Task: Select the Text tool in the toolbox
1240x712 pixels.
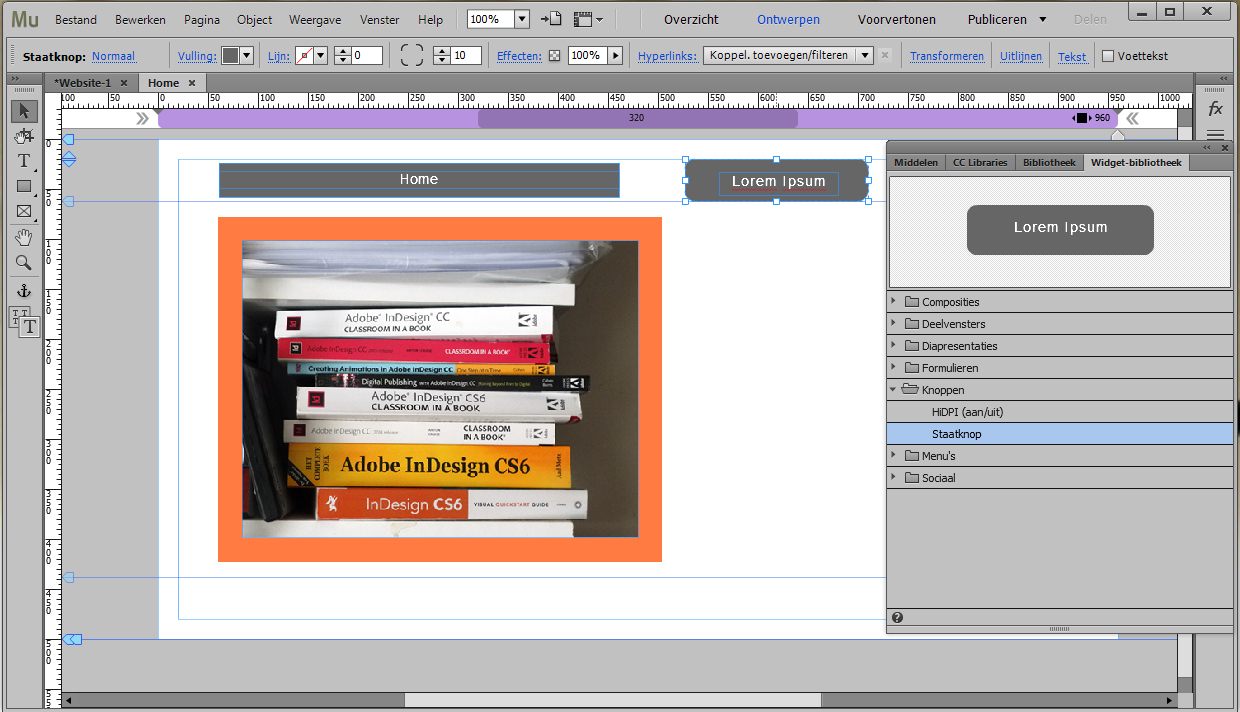Action: (x=24, y=161)
